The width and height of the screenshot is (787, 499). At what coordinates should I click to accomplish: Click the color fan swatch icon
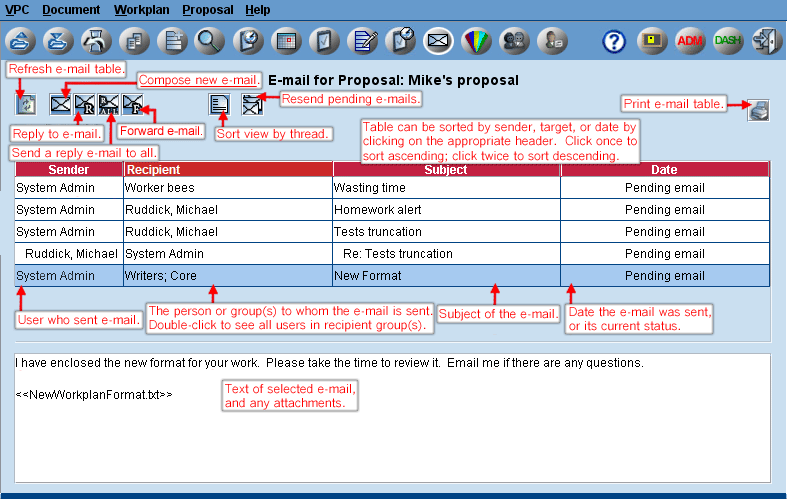(476, 41)
